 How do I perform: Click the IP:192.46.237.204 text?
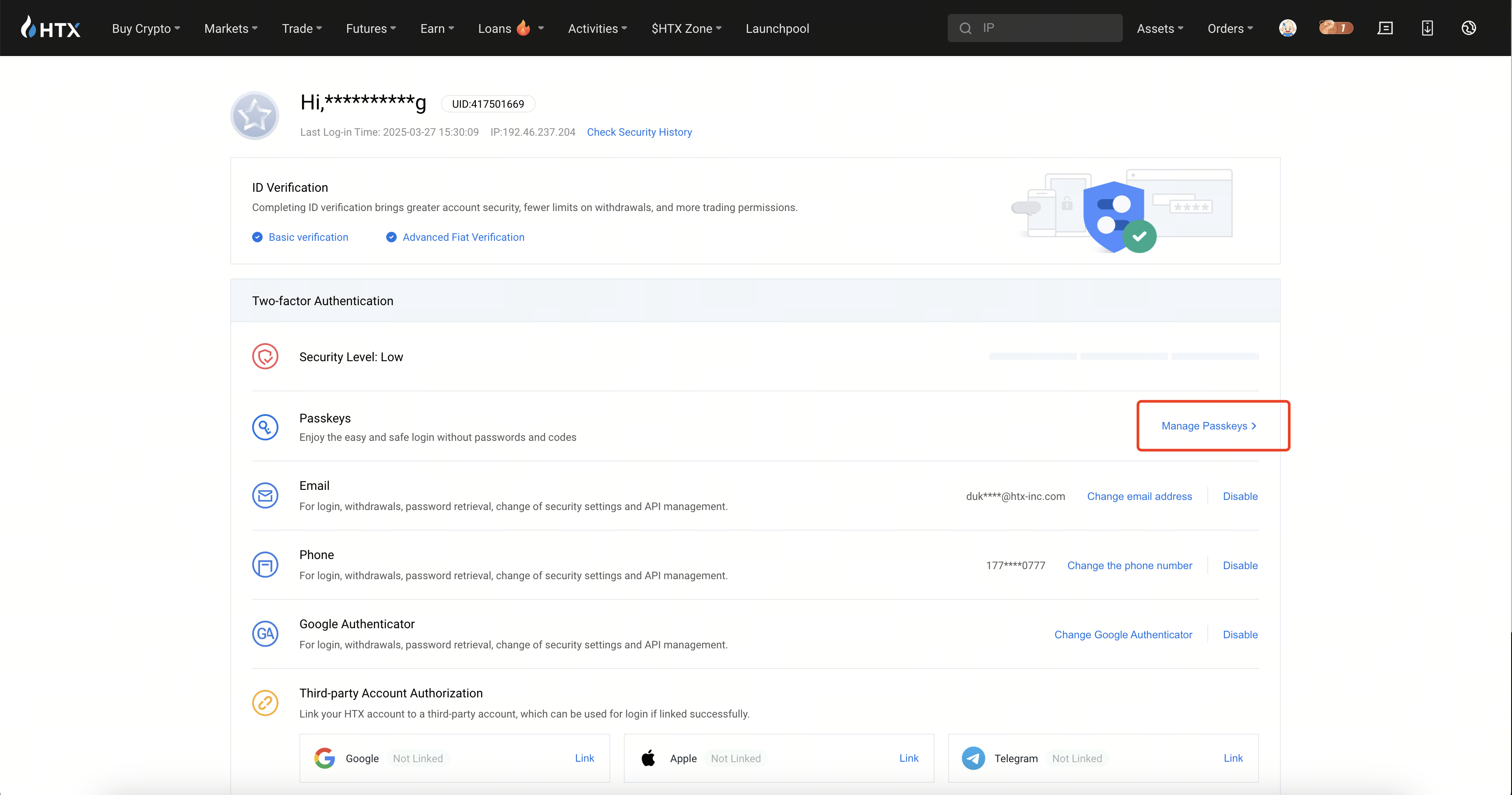point(532,132)
